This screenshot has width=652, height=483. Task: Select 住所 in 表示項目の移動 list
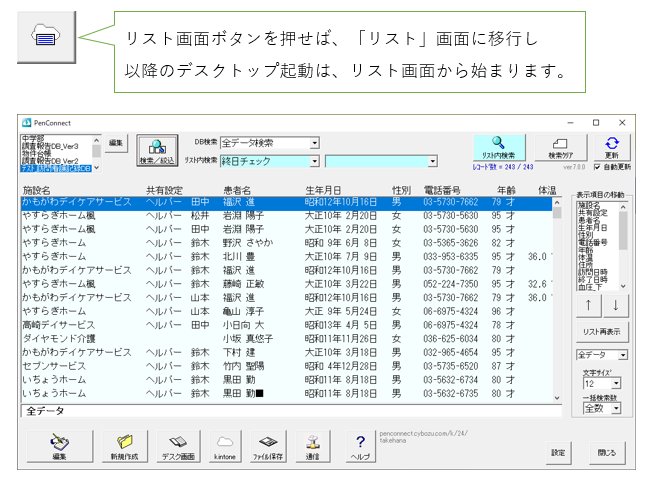pos(585,265)
